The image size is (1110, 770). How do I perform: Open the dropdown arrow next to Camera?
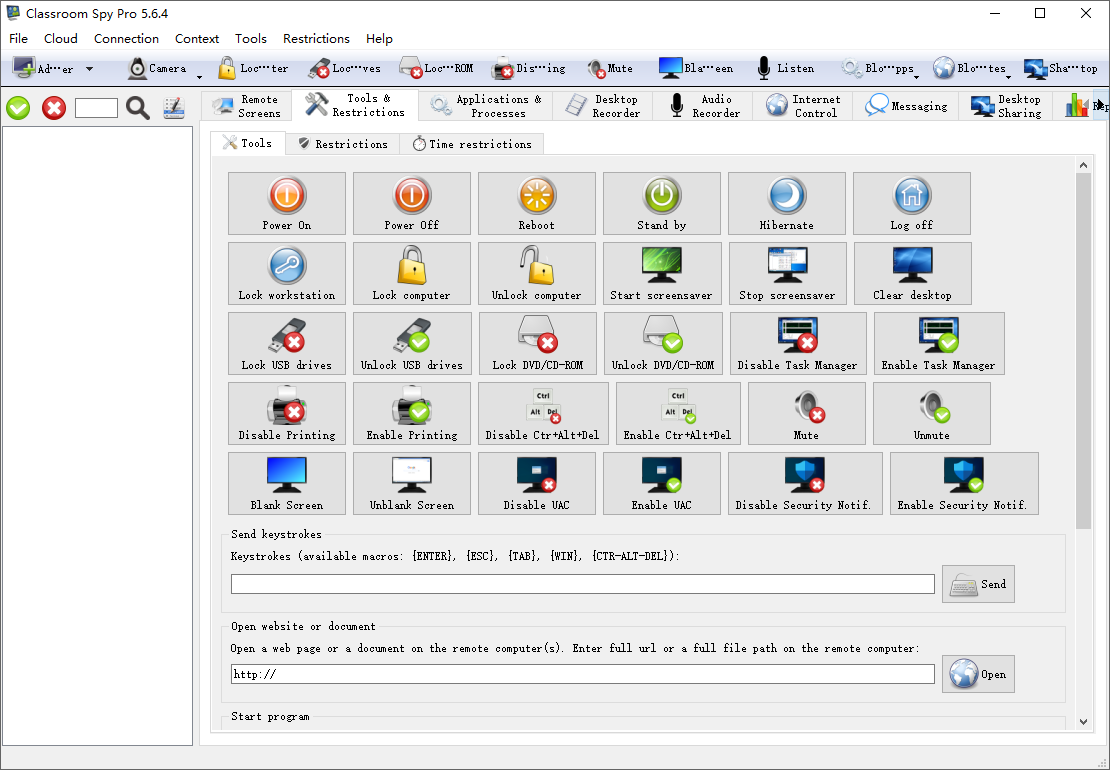[199, 75]
